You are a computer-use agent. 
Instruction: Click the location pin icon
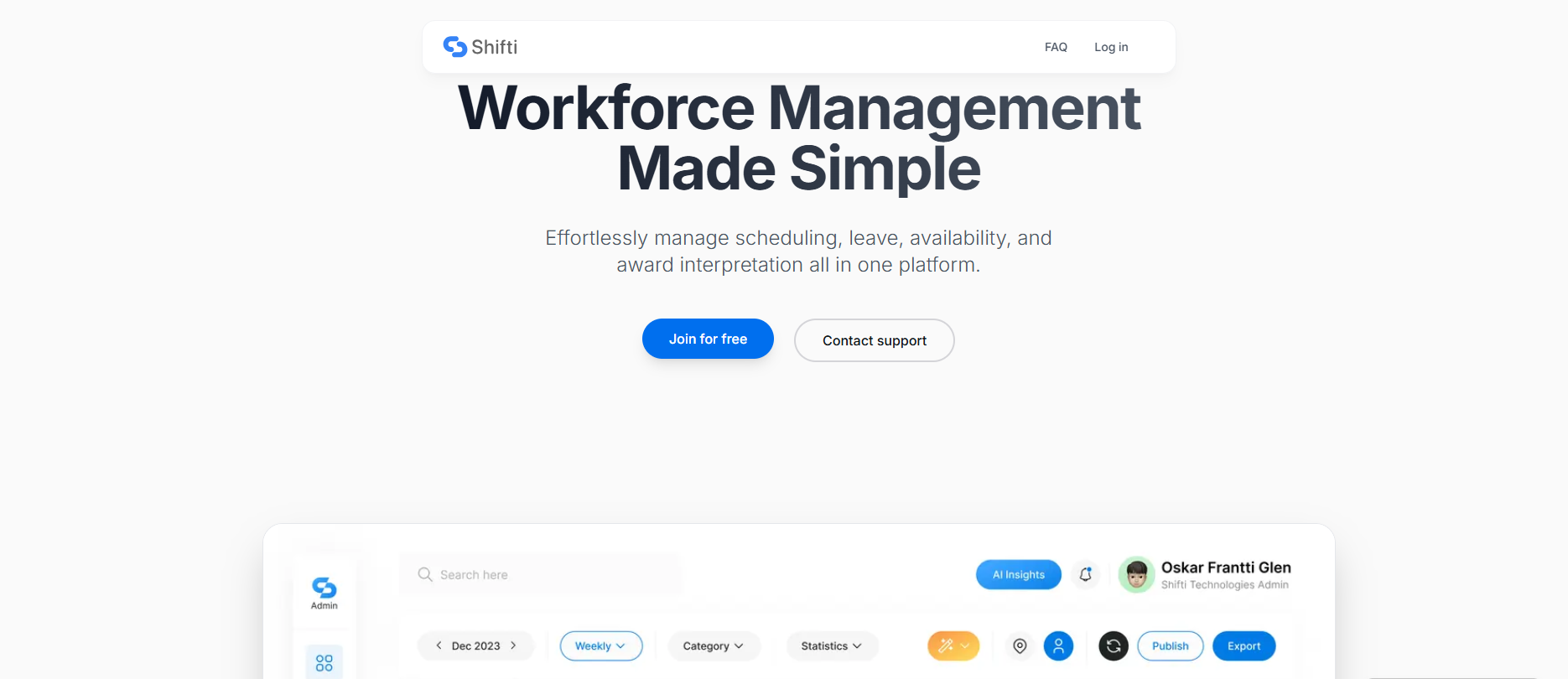[1020, 645]
